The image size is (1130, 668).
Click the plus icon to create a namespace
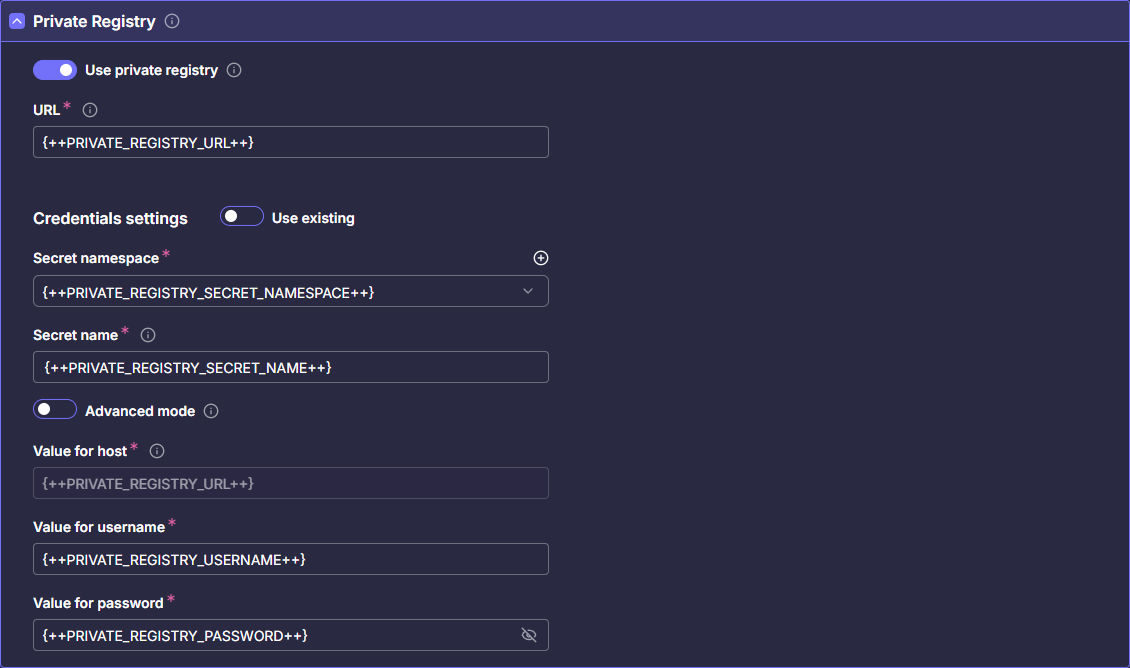541,258
